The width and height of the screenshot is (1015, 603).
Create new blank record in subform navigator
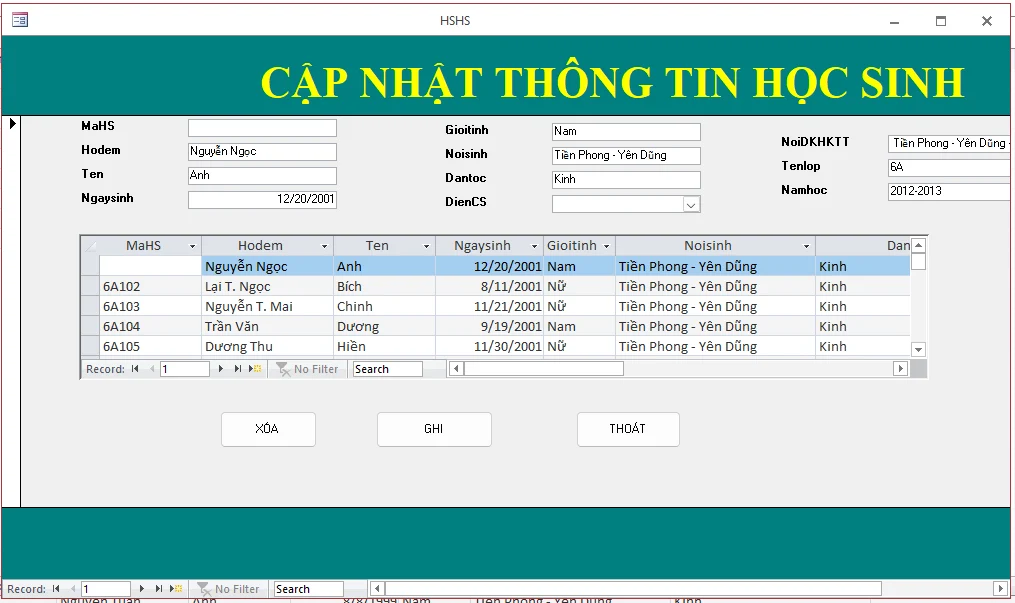click(x=255, y=369)
